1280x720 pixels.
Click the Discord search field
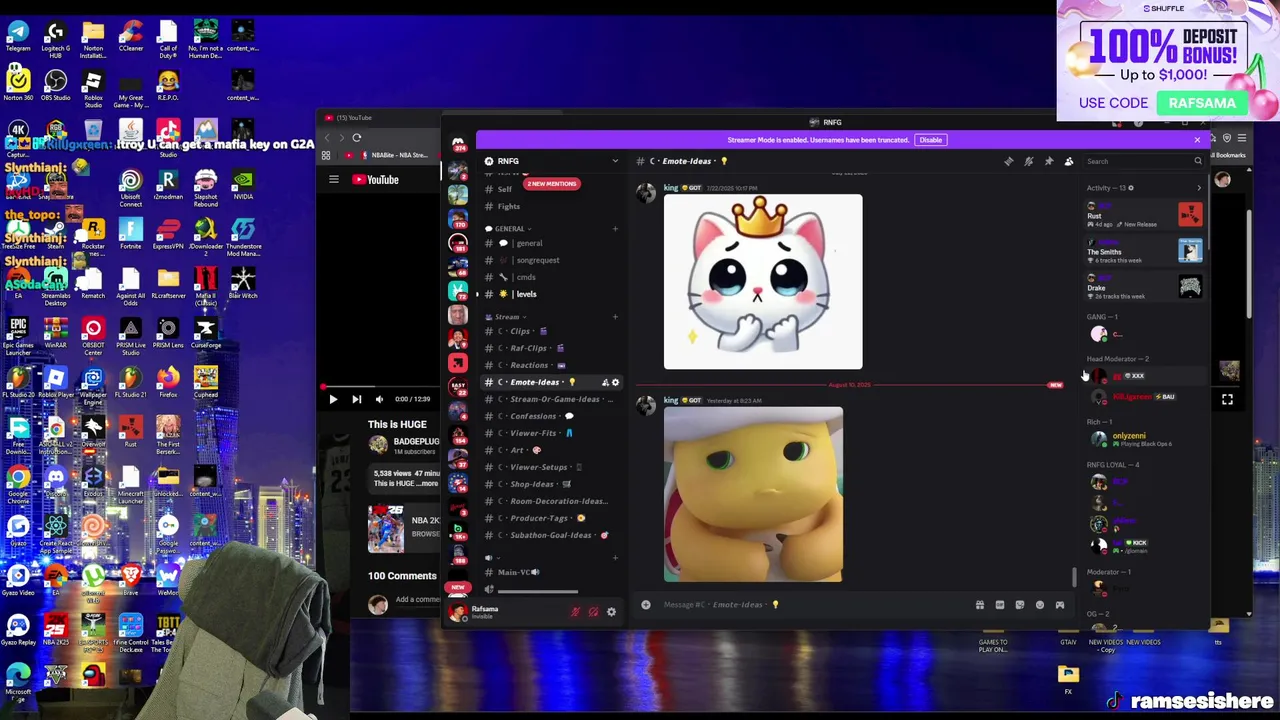pyautogui.click(x=1144, y=161)
